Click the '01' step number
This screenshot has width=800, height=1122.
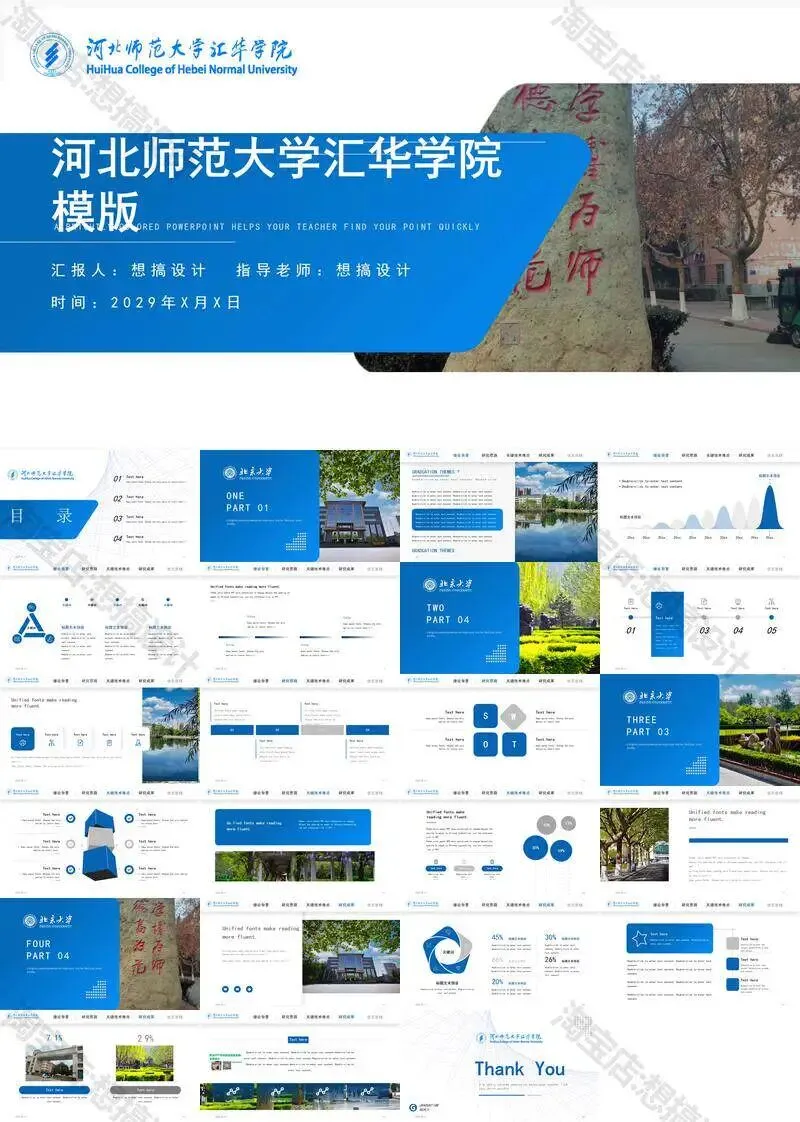coord(630,630)
